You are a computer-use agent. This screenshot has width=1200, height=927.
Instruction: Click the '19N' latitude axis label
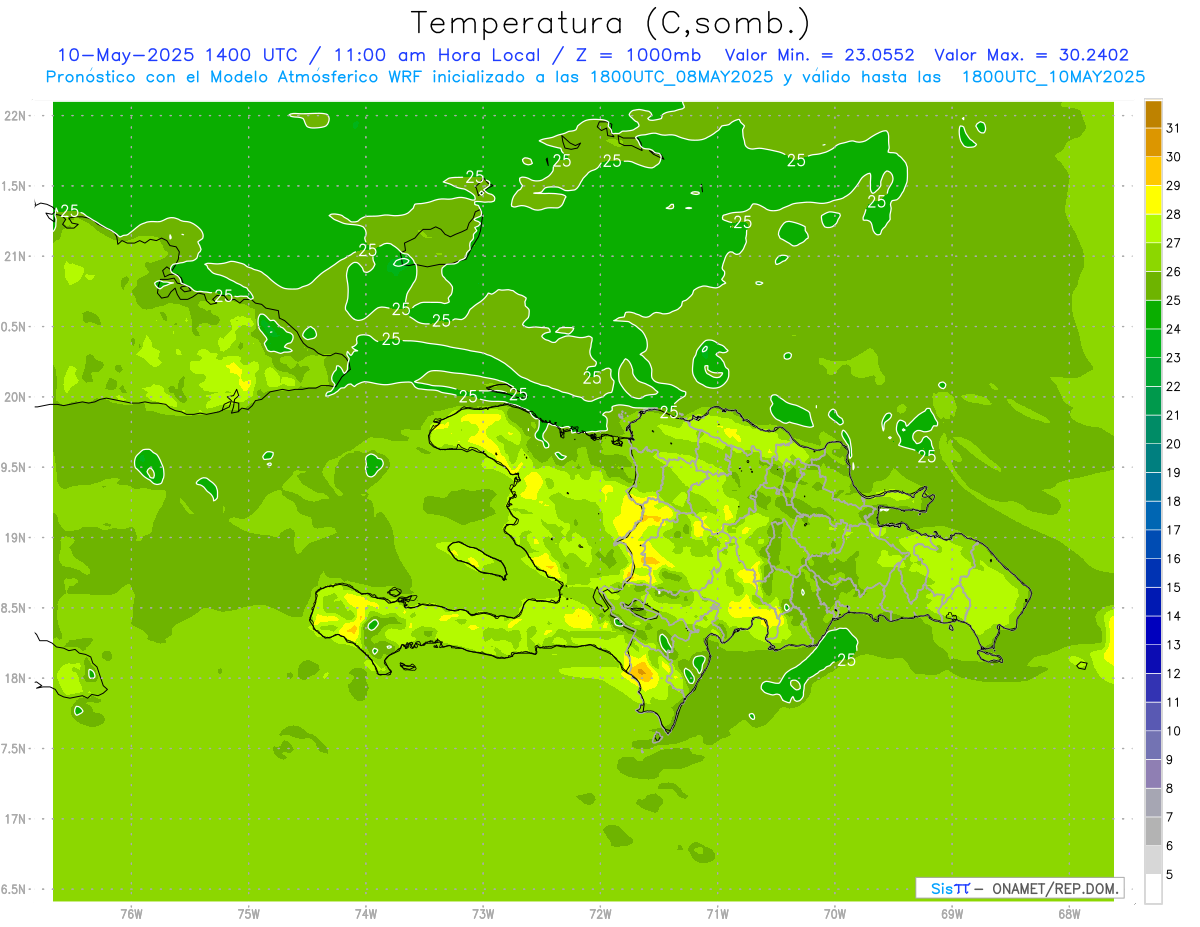coord(15,537)
